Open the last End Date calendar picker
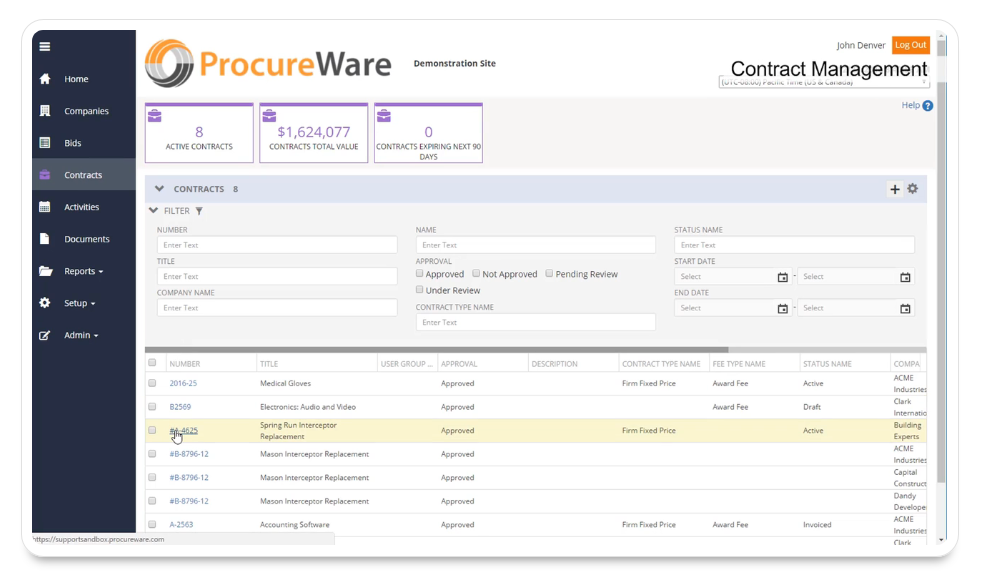 (905, 308)
